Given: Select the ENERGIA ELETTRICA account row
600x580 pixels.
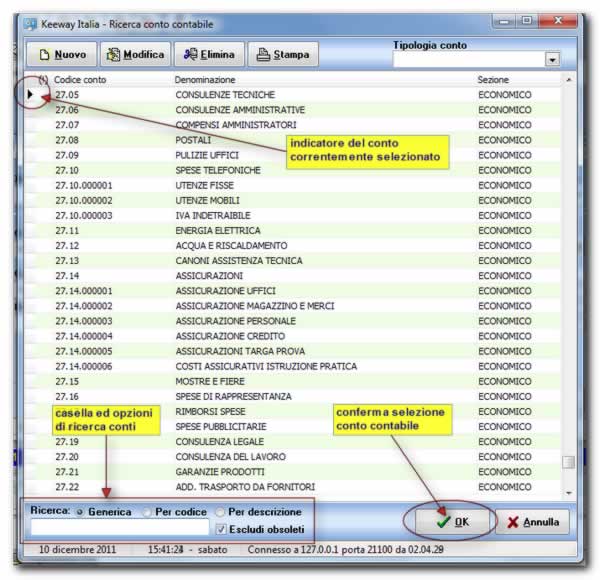Looking at the screenshot, I should (x=217, y=230).
